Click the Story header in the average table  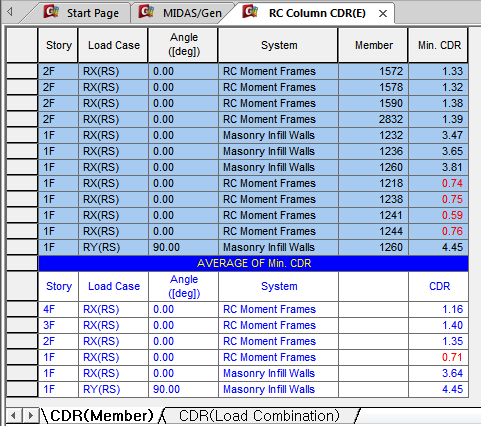58,286
